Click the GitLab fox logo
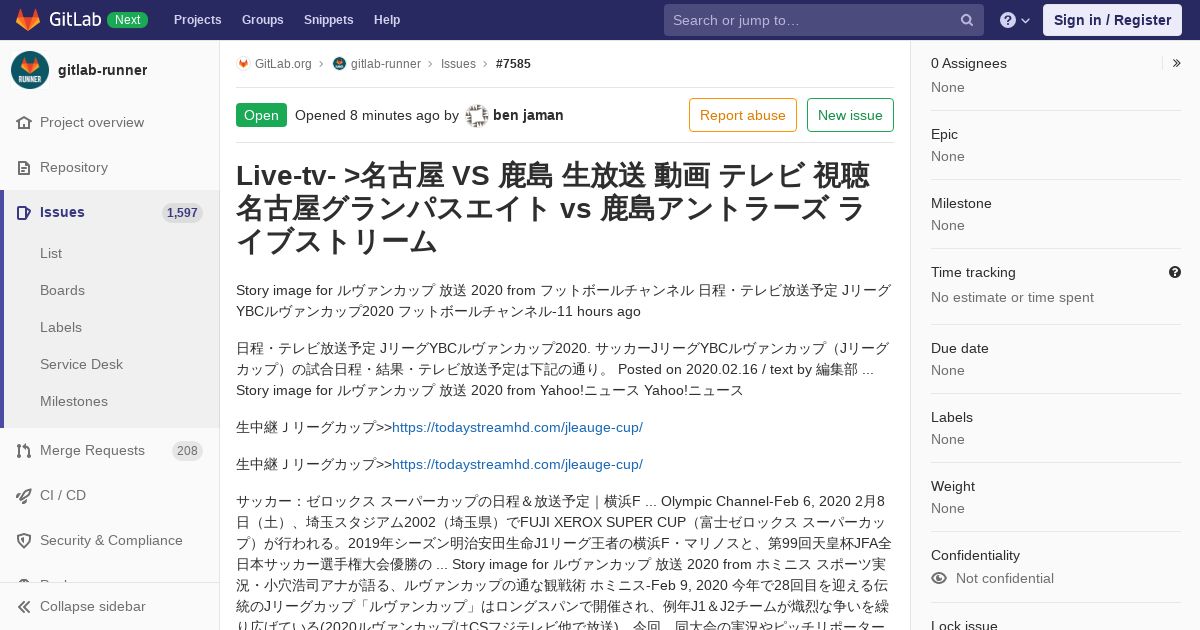The image size is (1200, 630). [28, 20]
